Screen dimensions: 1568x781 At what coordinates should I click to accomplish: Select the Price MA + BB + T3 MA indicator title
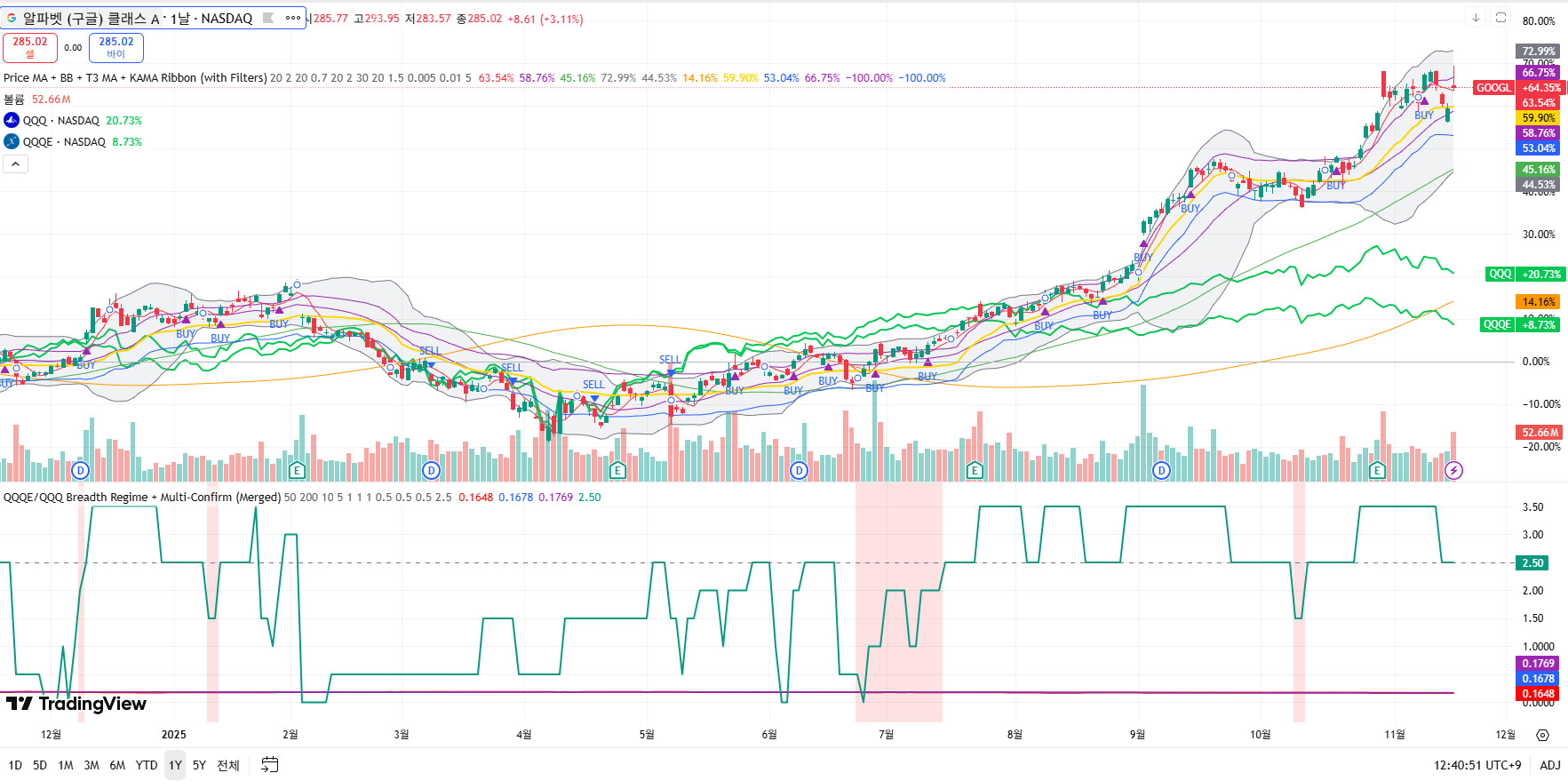(x=135, y=78)
